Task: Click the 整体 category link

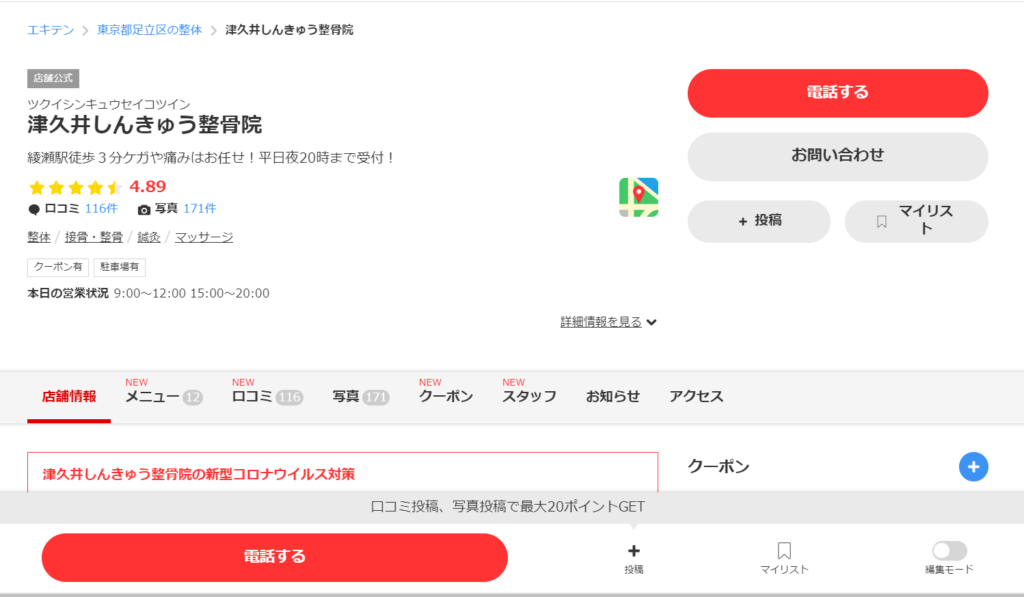Action: click(39, 237)
